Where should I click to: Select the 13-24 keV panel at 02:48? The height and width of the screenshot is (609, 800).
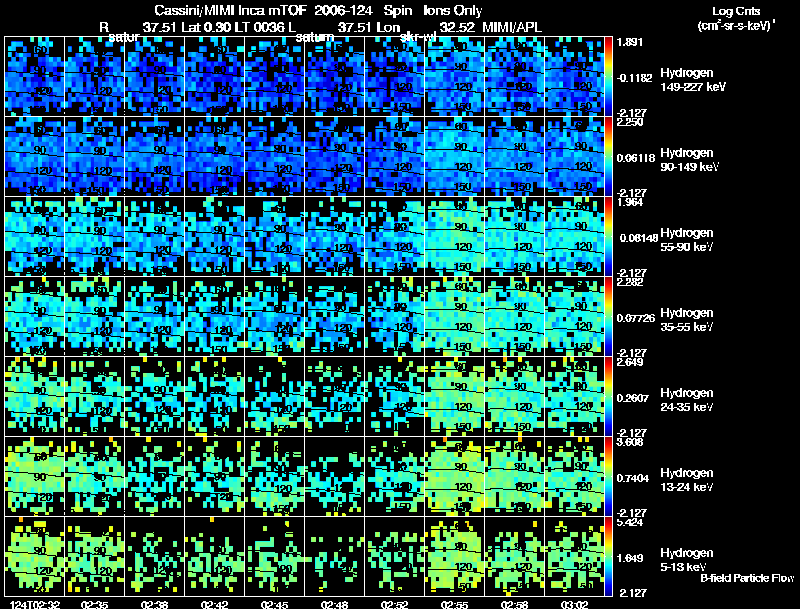coord(335,476)
